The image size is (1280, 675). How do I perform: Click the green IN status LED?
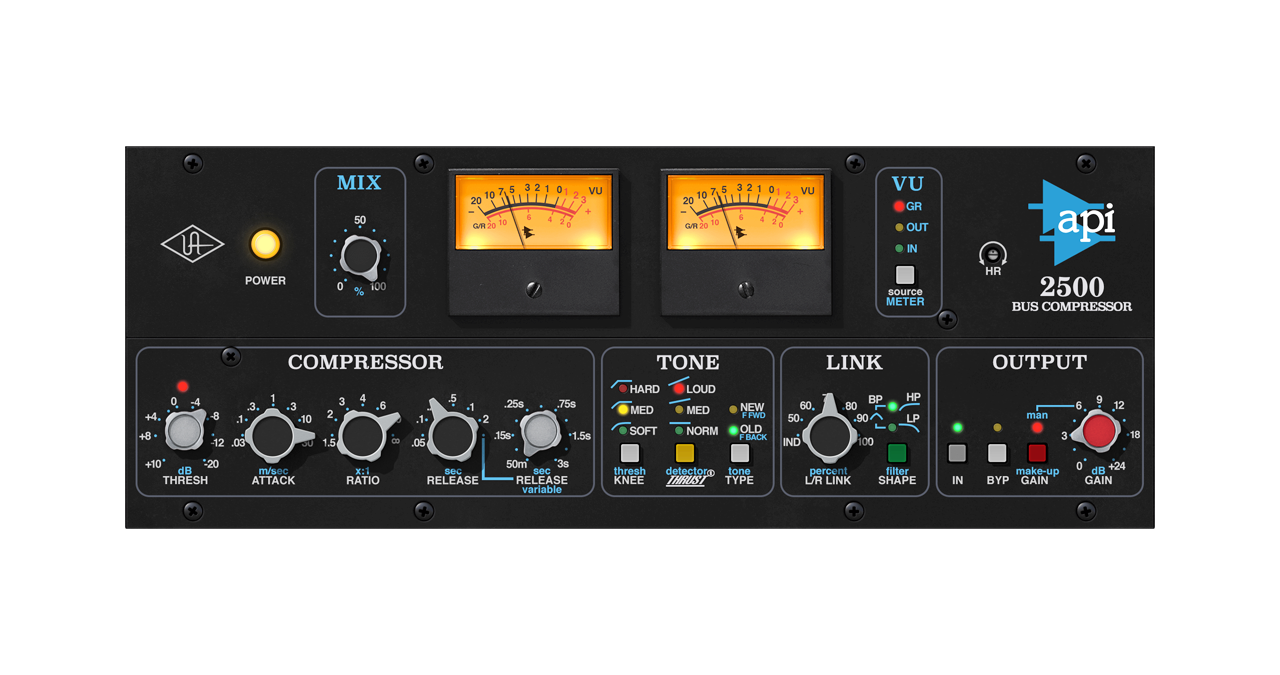[957, 427]
